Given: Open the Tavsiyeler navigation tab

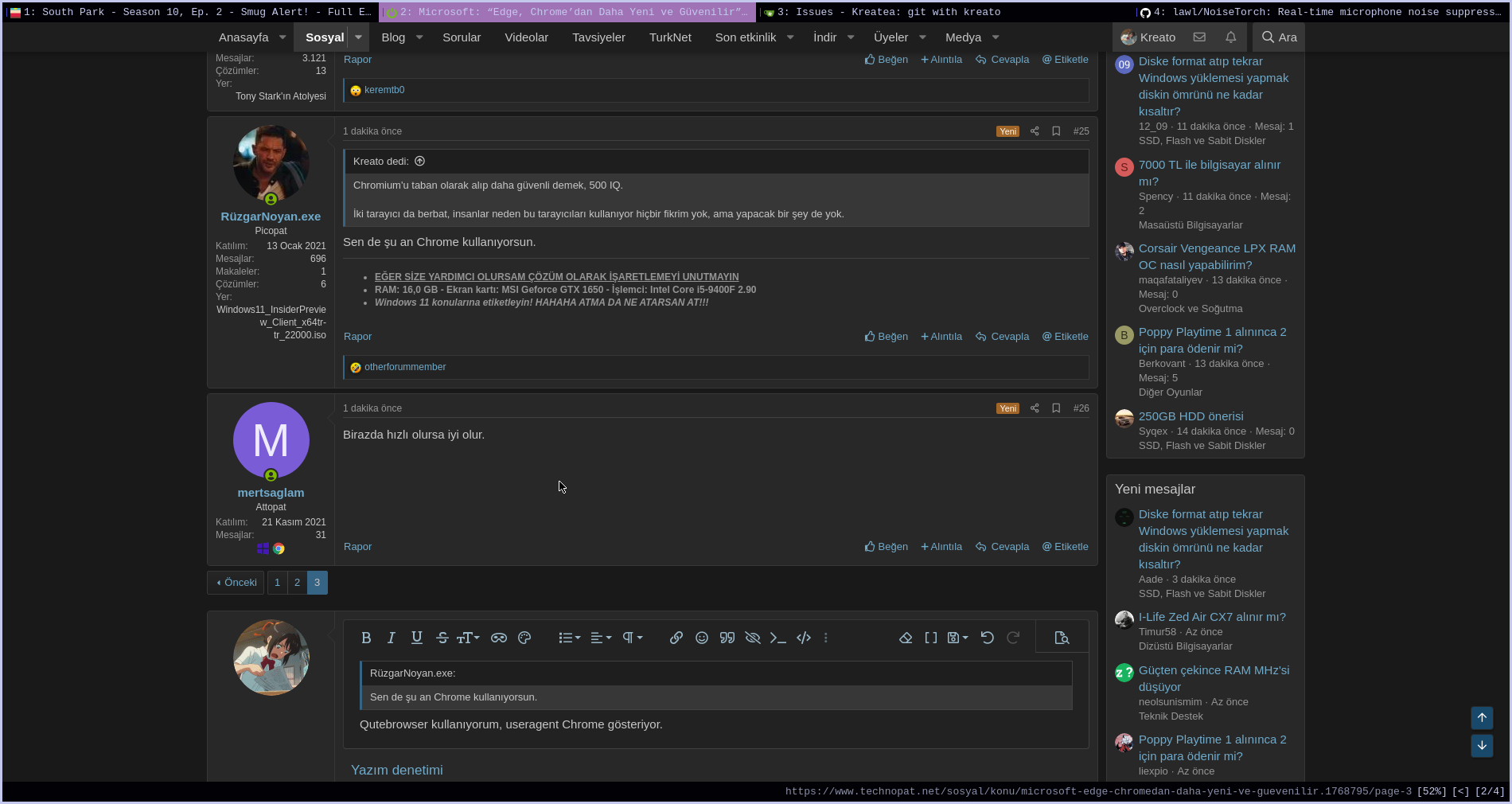Looking at the screenshot, I should point(598,37).
